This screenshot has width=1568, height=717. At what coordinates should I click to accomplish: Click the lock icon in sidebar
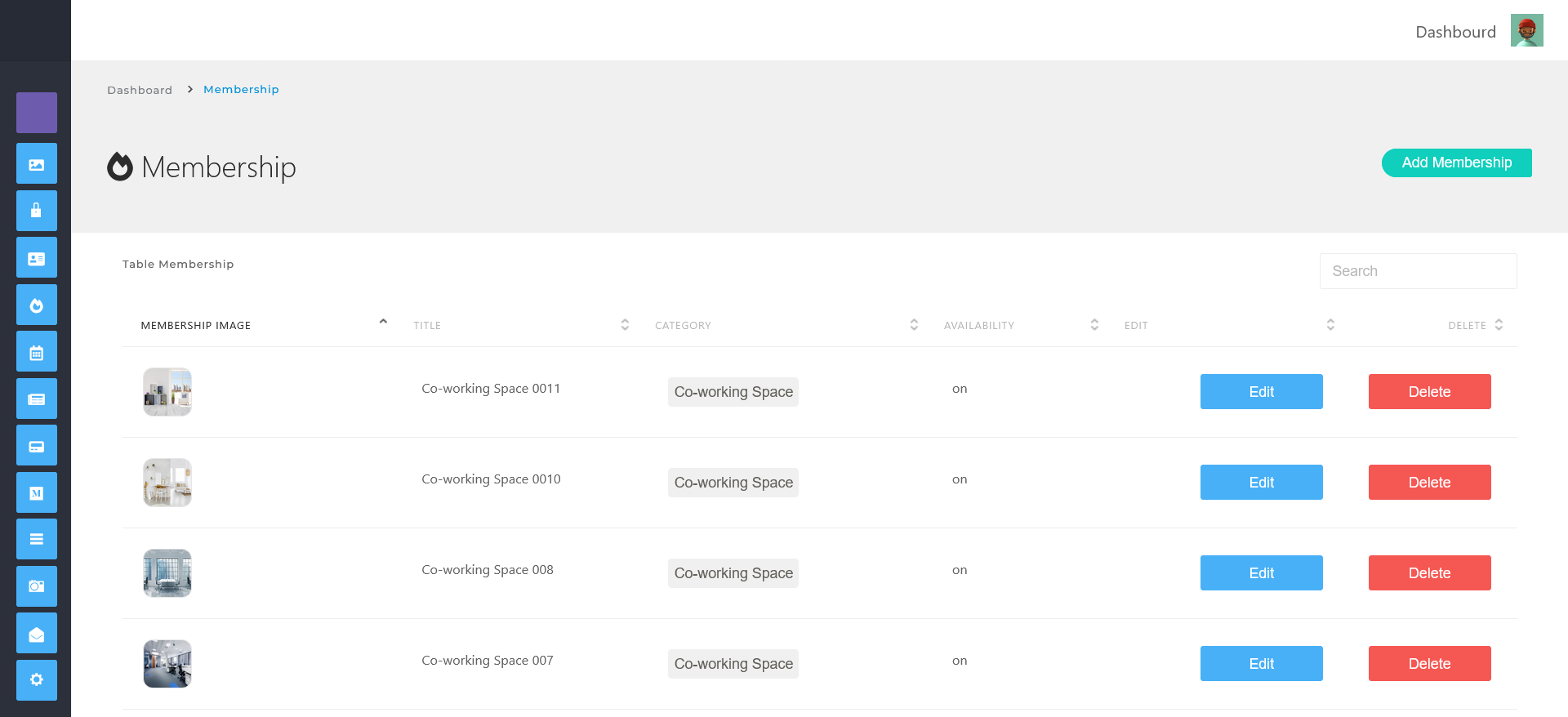(x=37, y=211)
